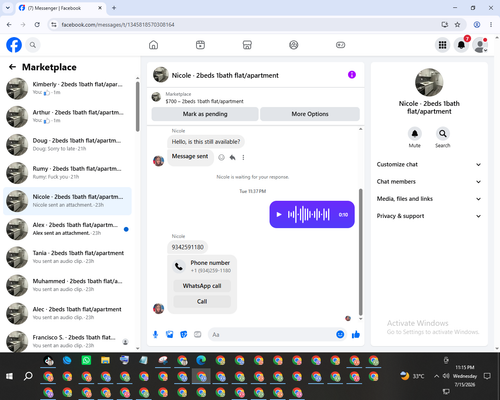Open Groups icon in top navigation
The height and width of the screenshot is (400, 500).
pos(294,45)
